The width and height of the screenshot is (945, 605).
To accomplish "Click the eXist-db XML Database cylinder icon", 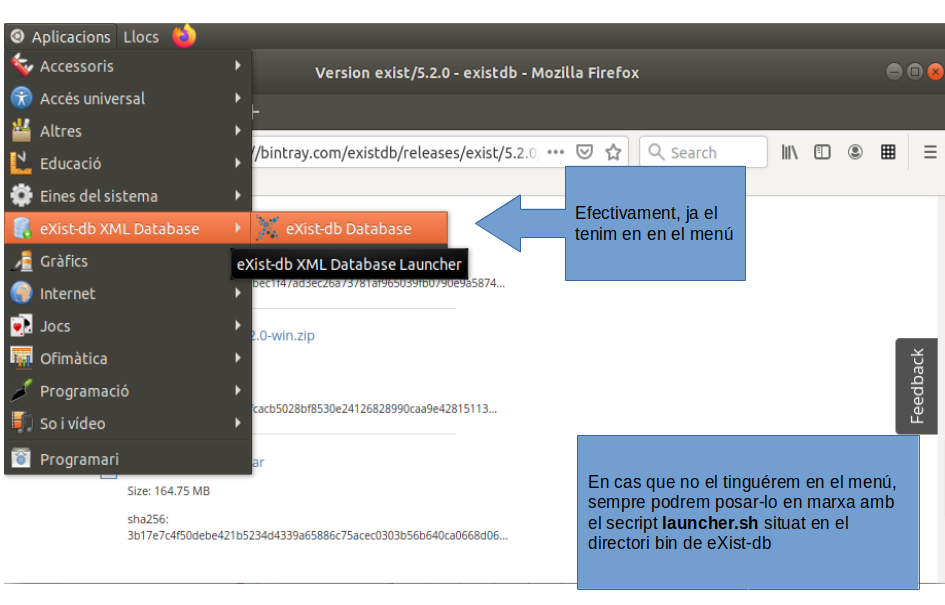I will (22, 228).
